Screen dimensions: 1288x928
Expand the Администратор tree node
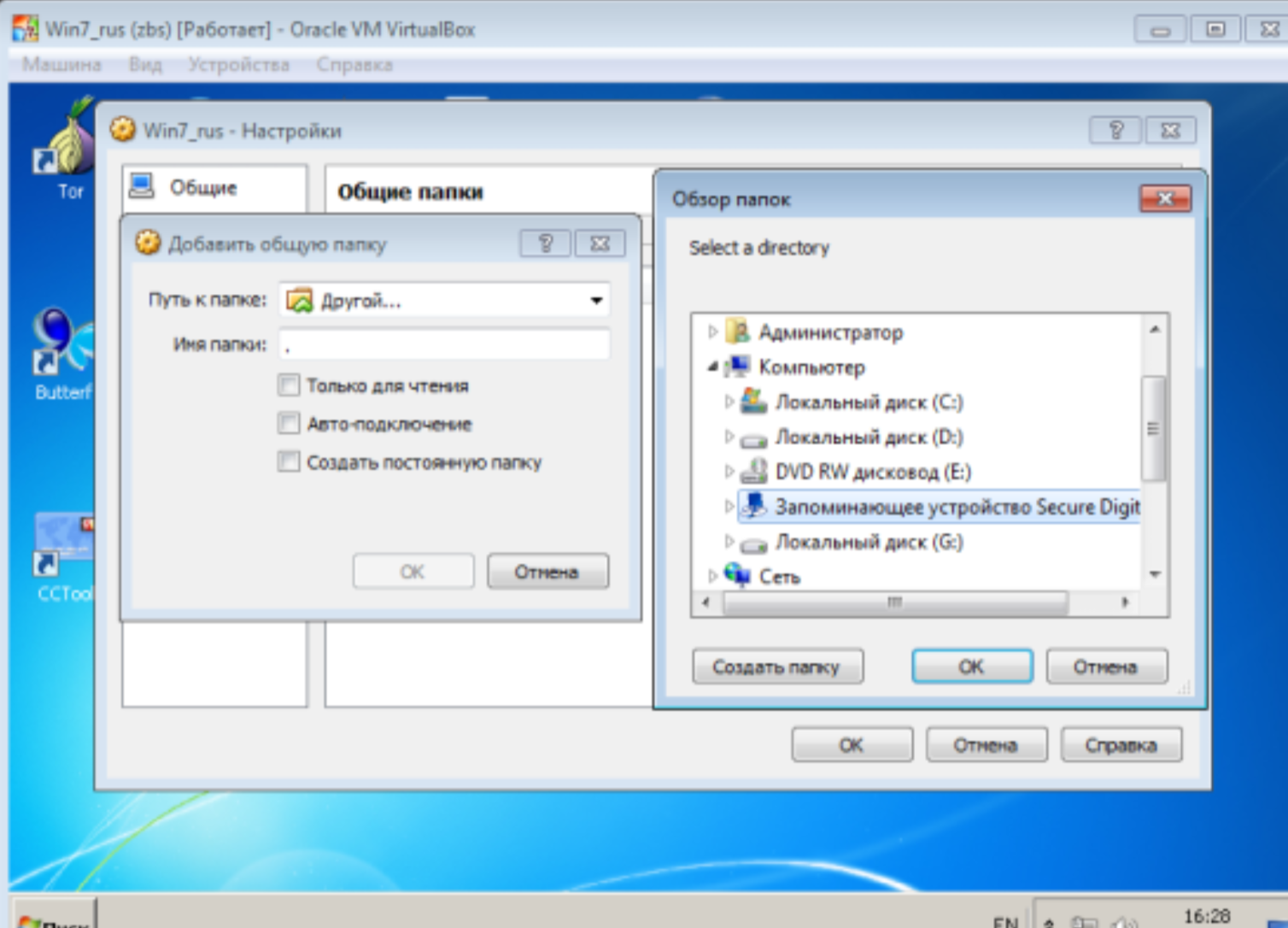coord(713,332)
